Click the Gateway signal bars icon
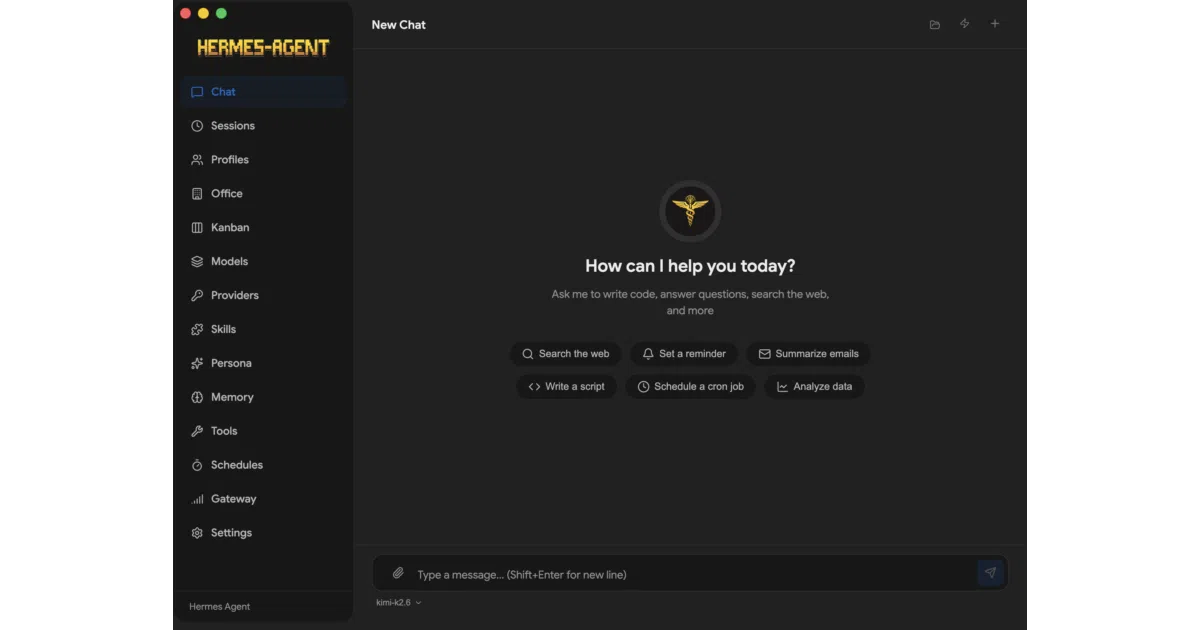This screenshot has width=1200, height=630. coord(197,500)
